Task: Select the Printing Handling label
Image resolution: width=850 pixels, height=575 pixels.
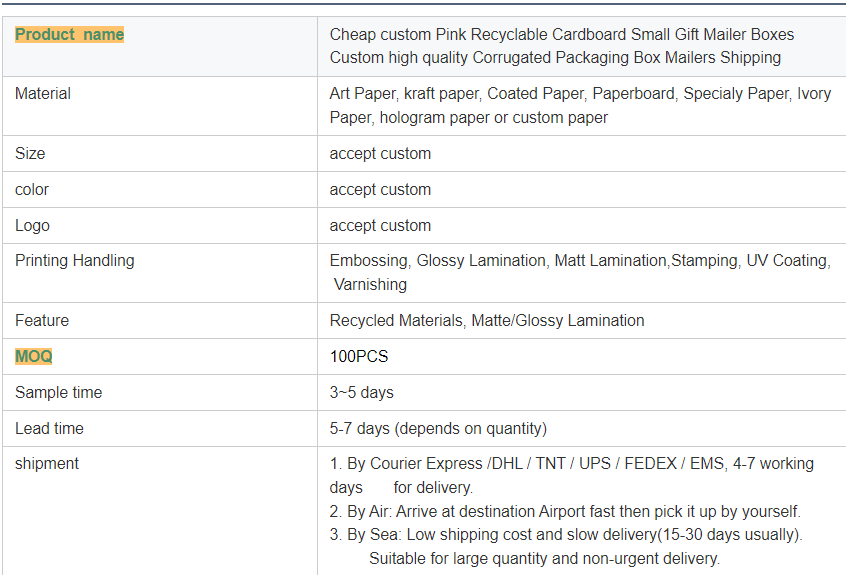Action: coord(75,261)
